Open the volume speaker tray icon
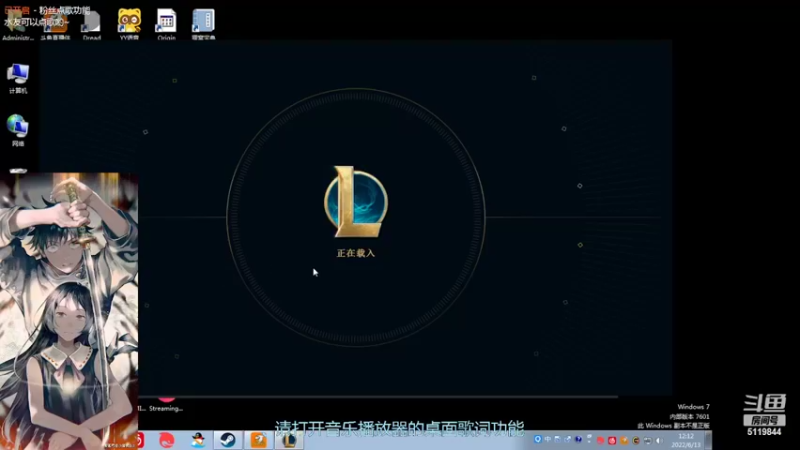The height and width of the screenshot is (450, 800). pyautogui.click(x=659, y=440)
